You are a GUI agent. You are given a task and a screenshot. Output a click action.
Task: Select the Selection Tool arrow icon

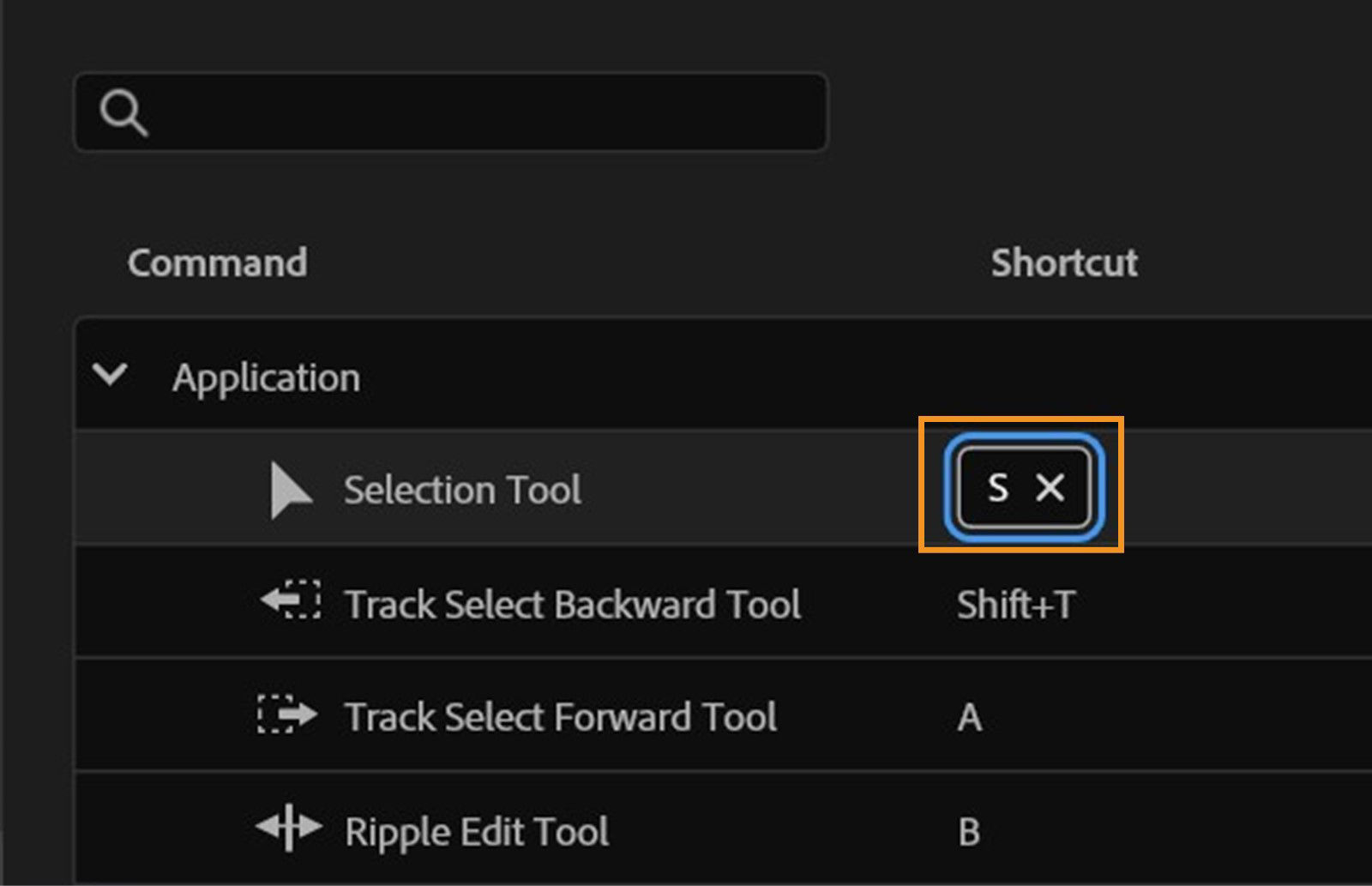pyautogui.click(x=290, y=488)
